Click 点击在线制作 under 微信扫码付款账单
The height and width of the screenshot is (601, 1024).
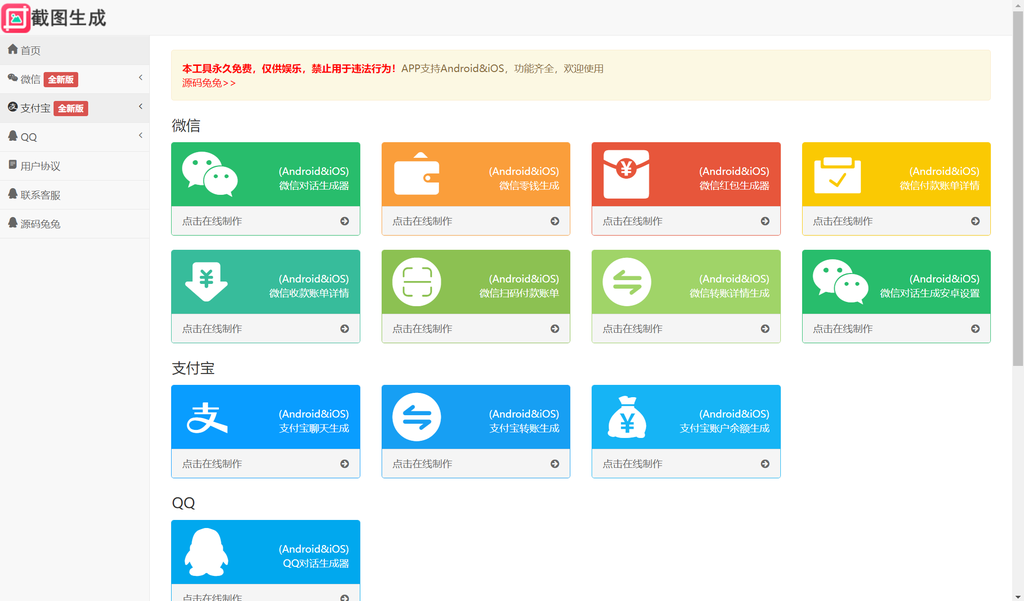422,329
